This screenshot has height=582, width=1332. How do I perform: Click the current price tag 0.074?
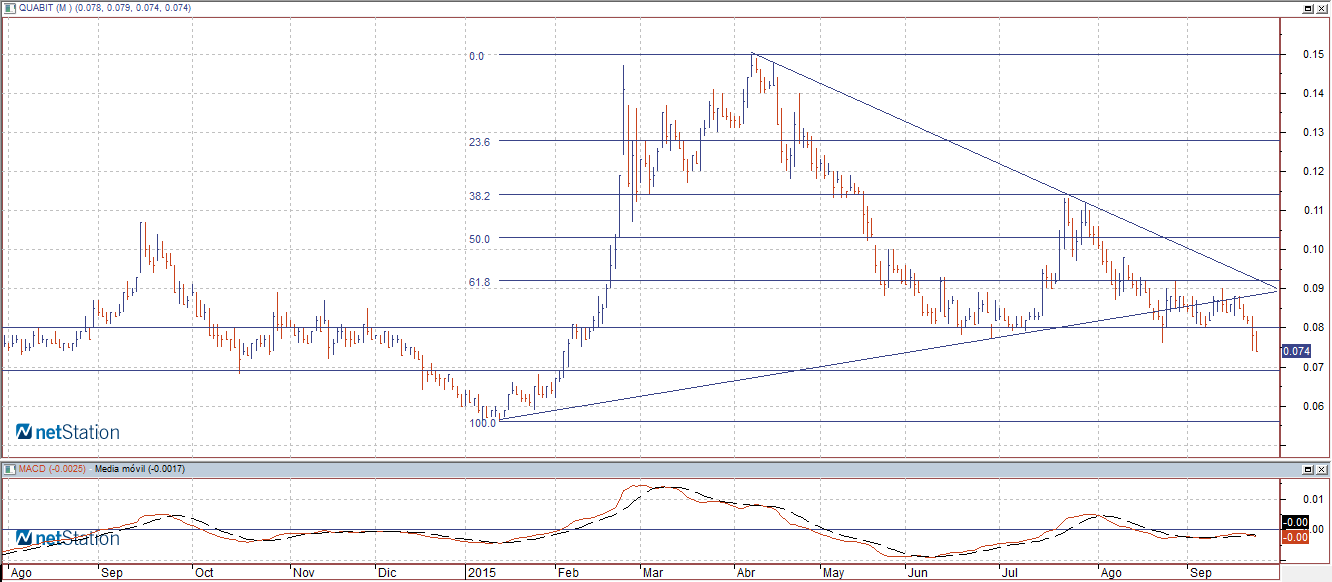1296,351
